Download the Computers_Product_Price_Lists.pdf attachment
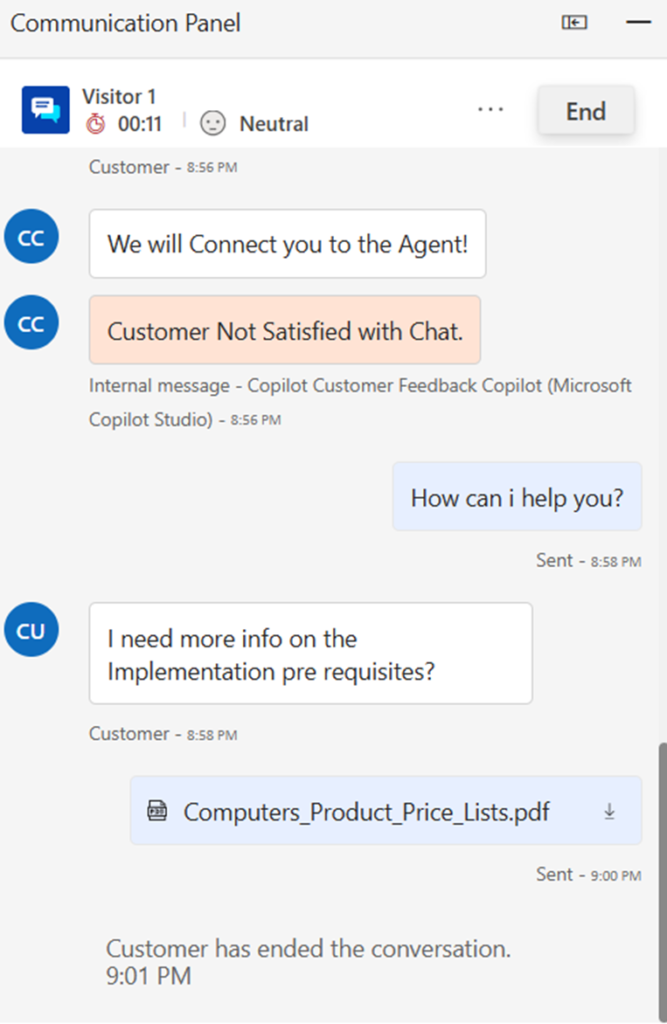Image resolution: width=667 pixels, height=1024 pixels. tap(609, 812)
